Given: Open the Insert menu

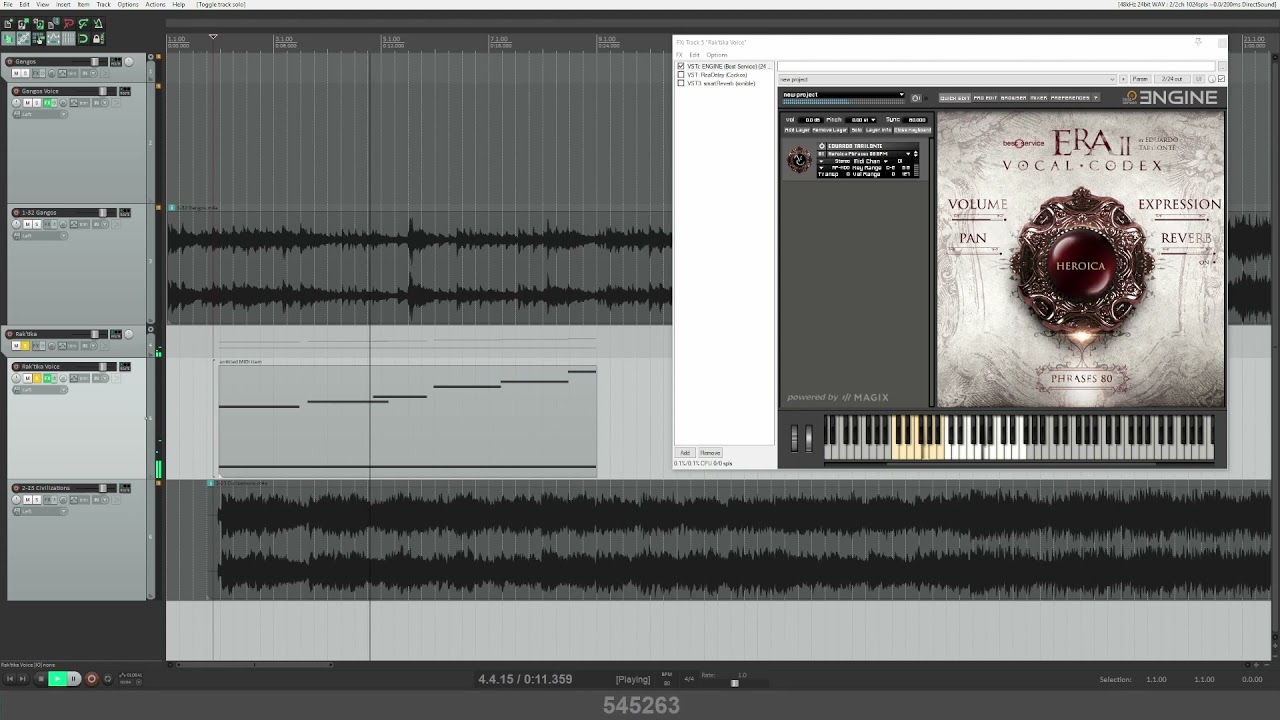Looking at the screenshot, I should coord(63,5).
